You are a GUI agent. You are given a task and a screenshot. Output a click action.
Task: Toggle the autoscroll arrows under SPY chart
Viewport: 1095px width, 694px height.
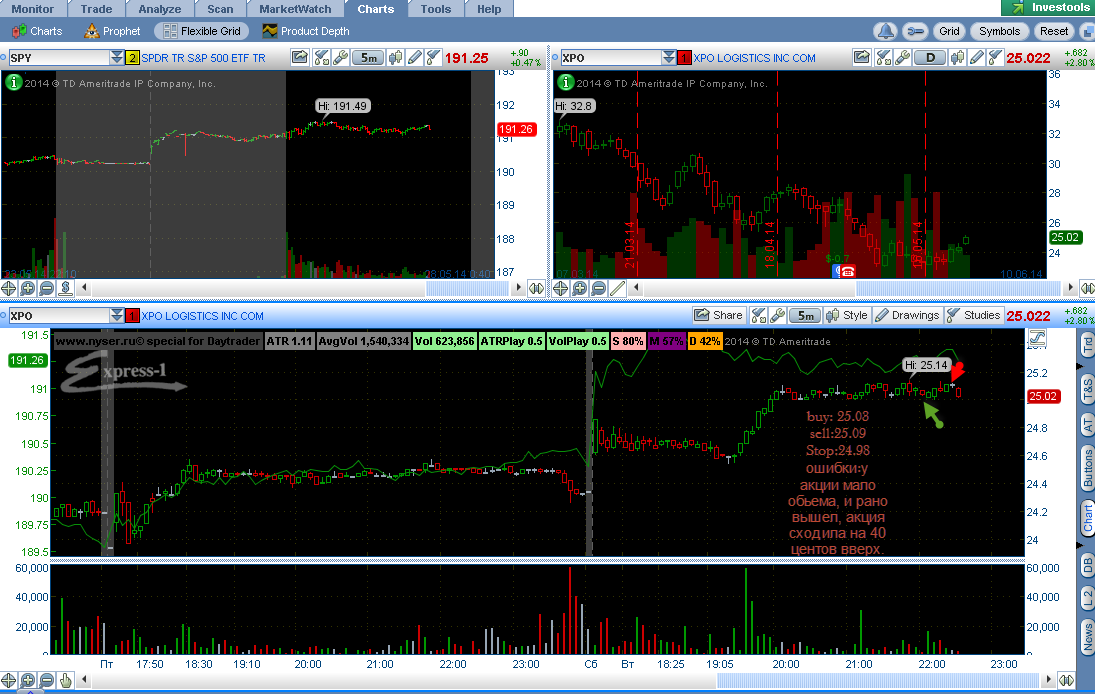[536, 288]
